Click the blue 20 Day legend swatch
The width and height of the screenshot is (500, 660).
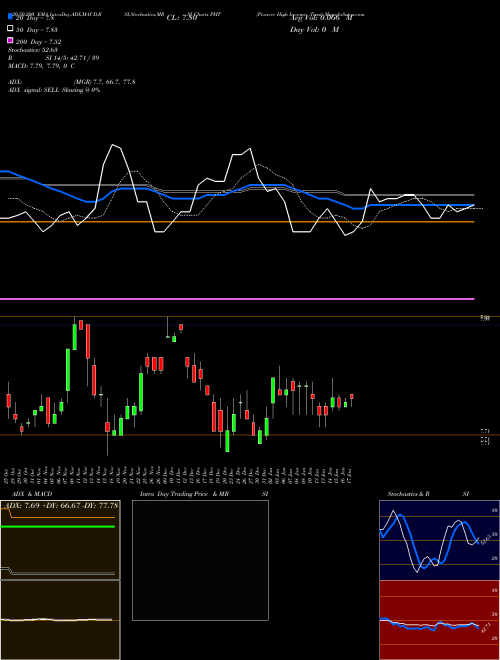[10, 17]
